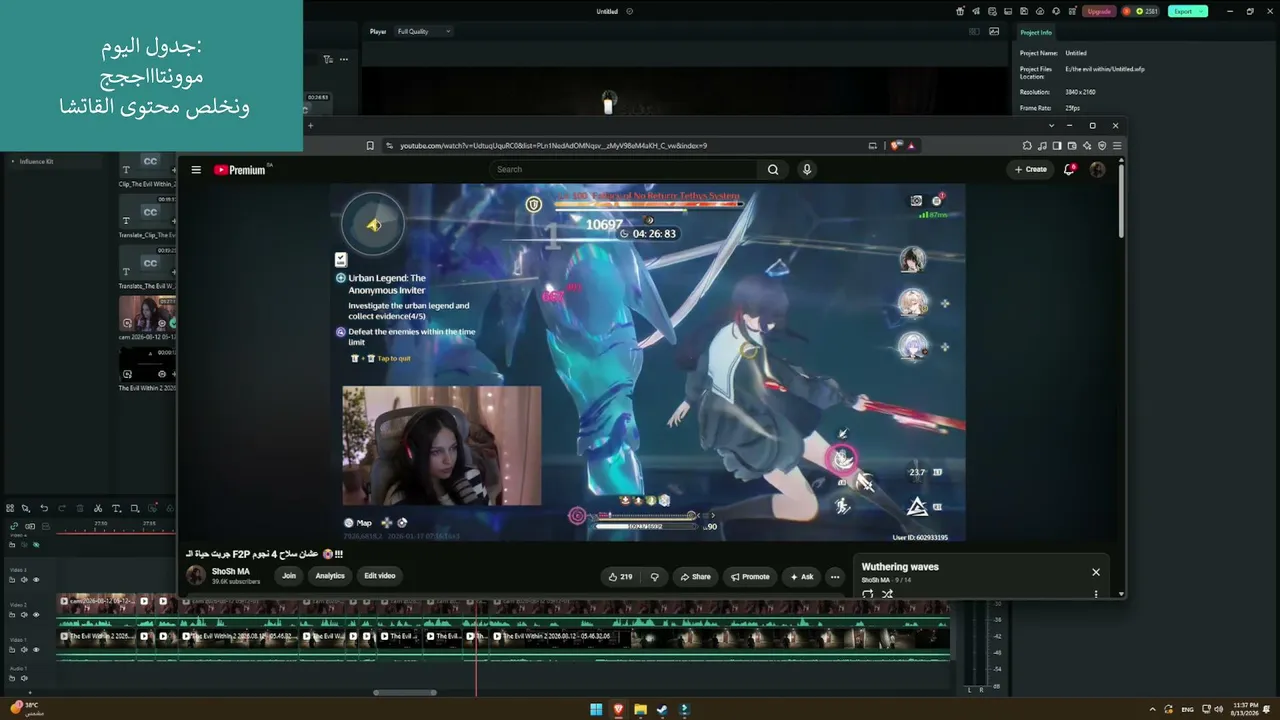1280x720 pixels.
Task: Toggle the browser sidebar panel icon
Action: pyautogui.click(x=1057, y=146)
